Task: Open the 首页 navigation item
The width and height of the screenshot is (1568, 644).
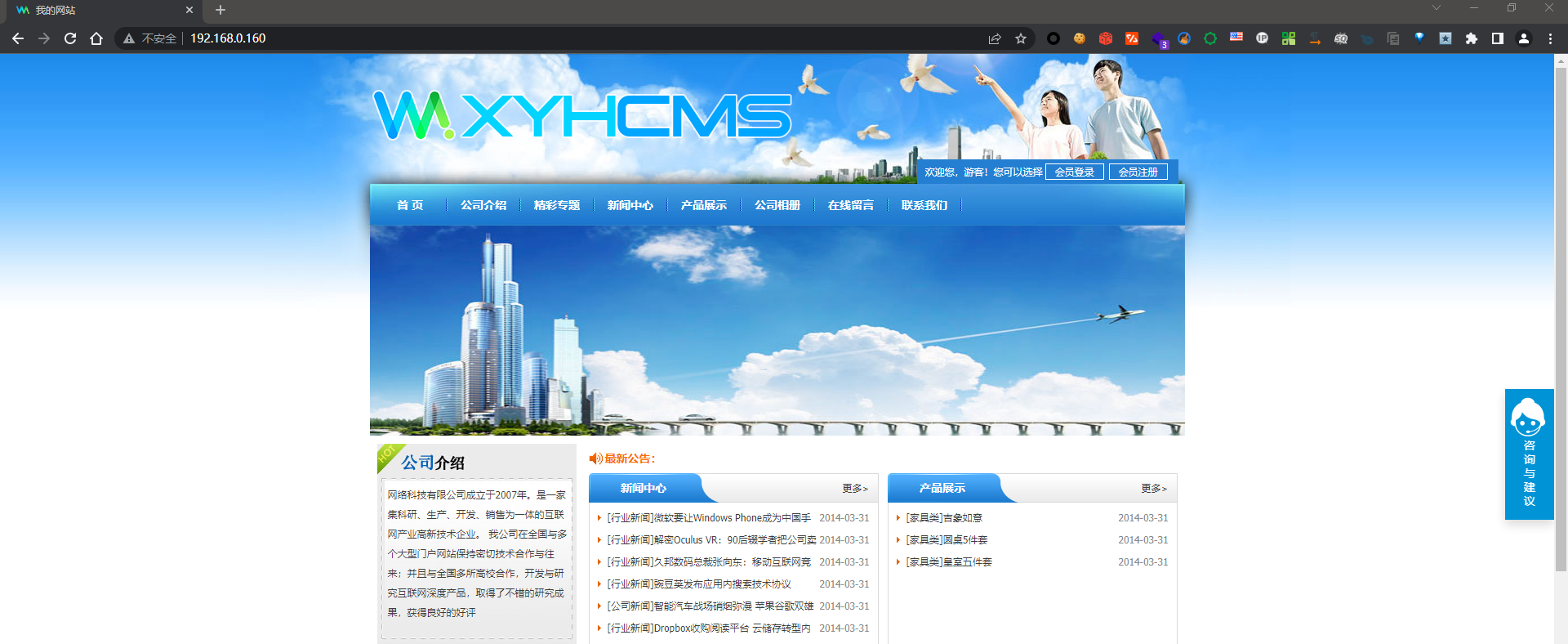Action: coord(410,205)
